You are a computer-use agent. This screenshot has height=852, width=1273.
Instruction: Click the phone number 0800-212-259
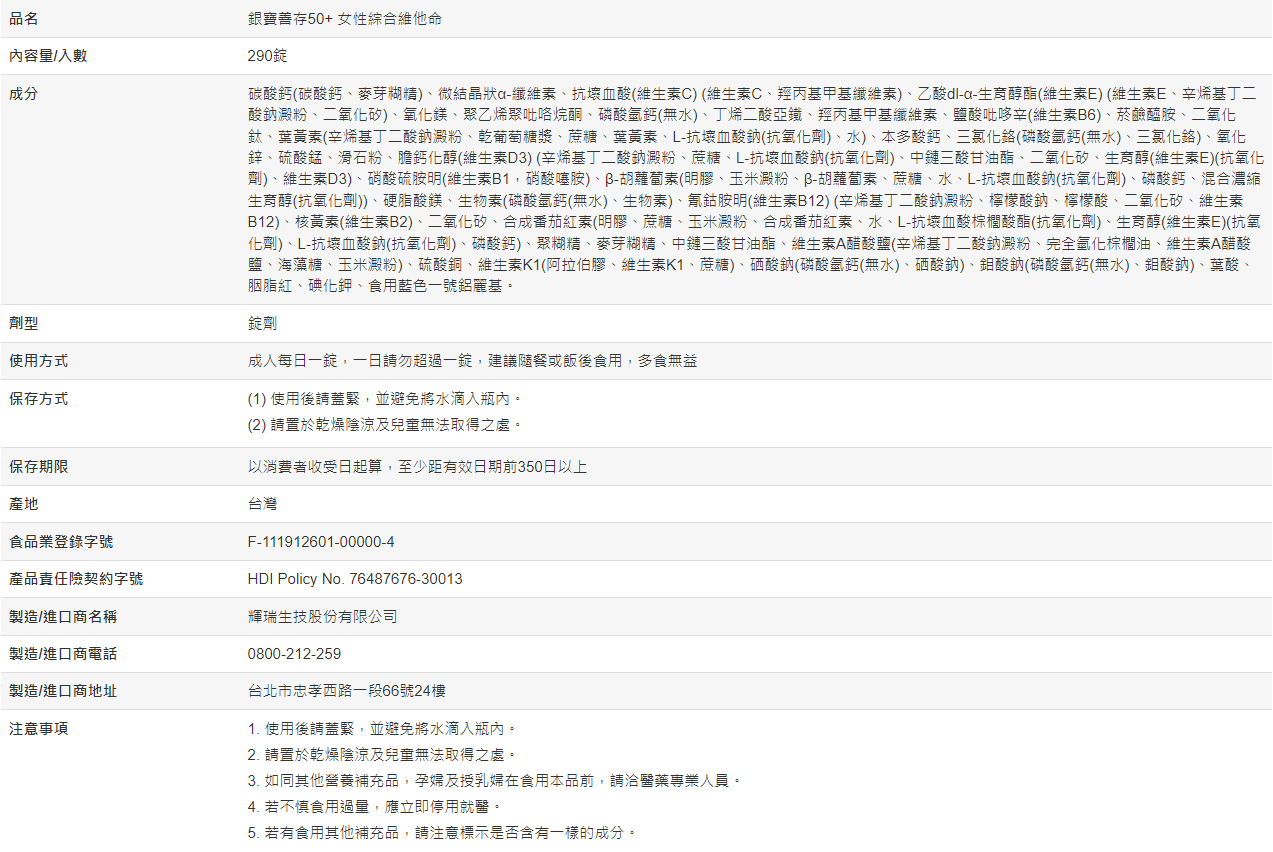pos(294,654)
